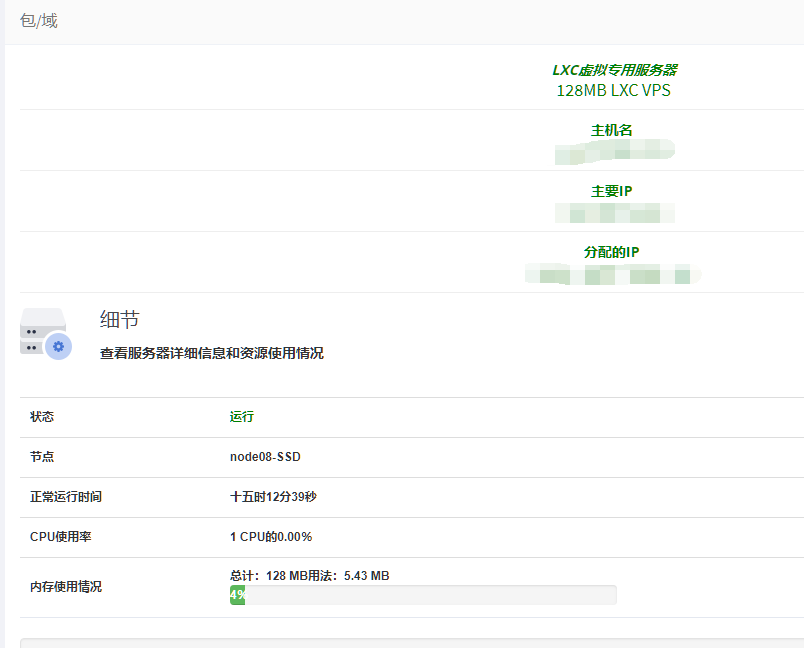Click the 分配的IP label

612,252
